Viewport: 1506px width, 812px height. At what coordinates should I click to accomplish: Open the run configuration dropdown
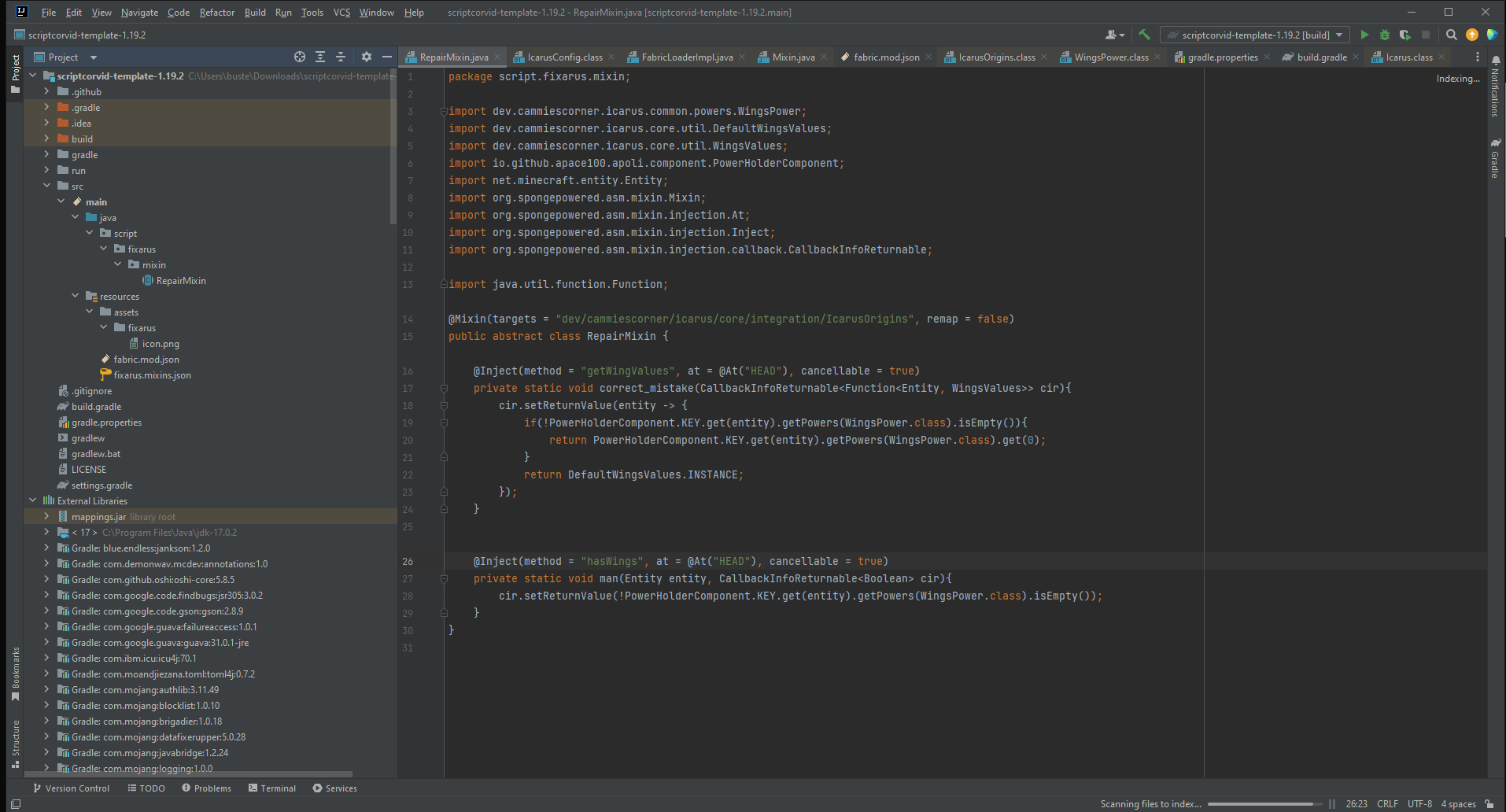1255,35
